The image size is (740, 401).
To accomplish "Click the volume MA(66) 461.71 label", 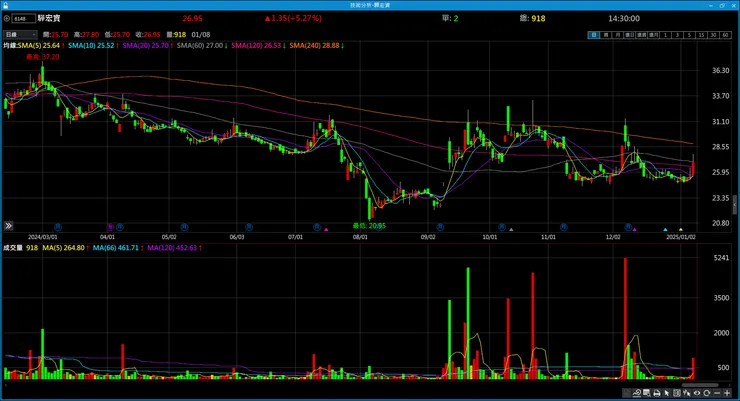I will click(x=118, y=248).
